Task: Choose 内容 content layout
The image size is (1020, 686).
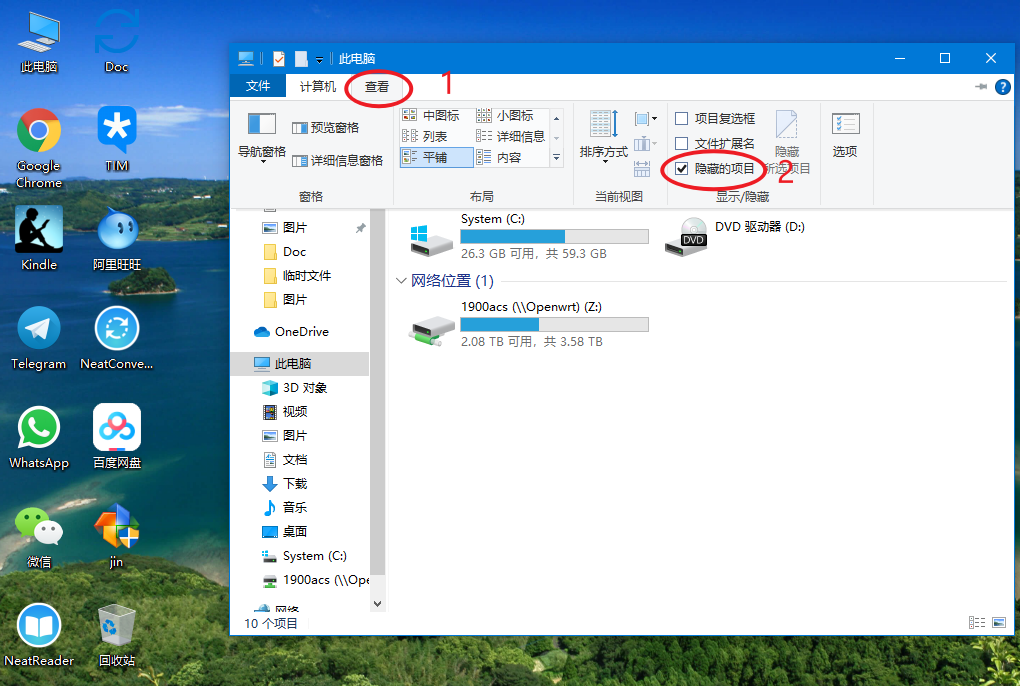Action: (x=499, y=157)
